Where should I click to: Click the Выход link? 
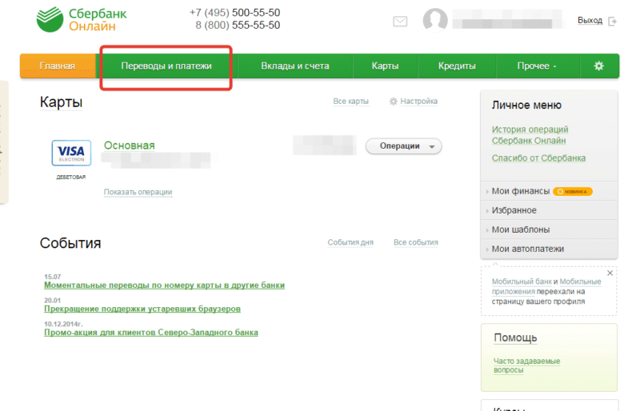tap(590, 20)
